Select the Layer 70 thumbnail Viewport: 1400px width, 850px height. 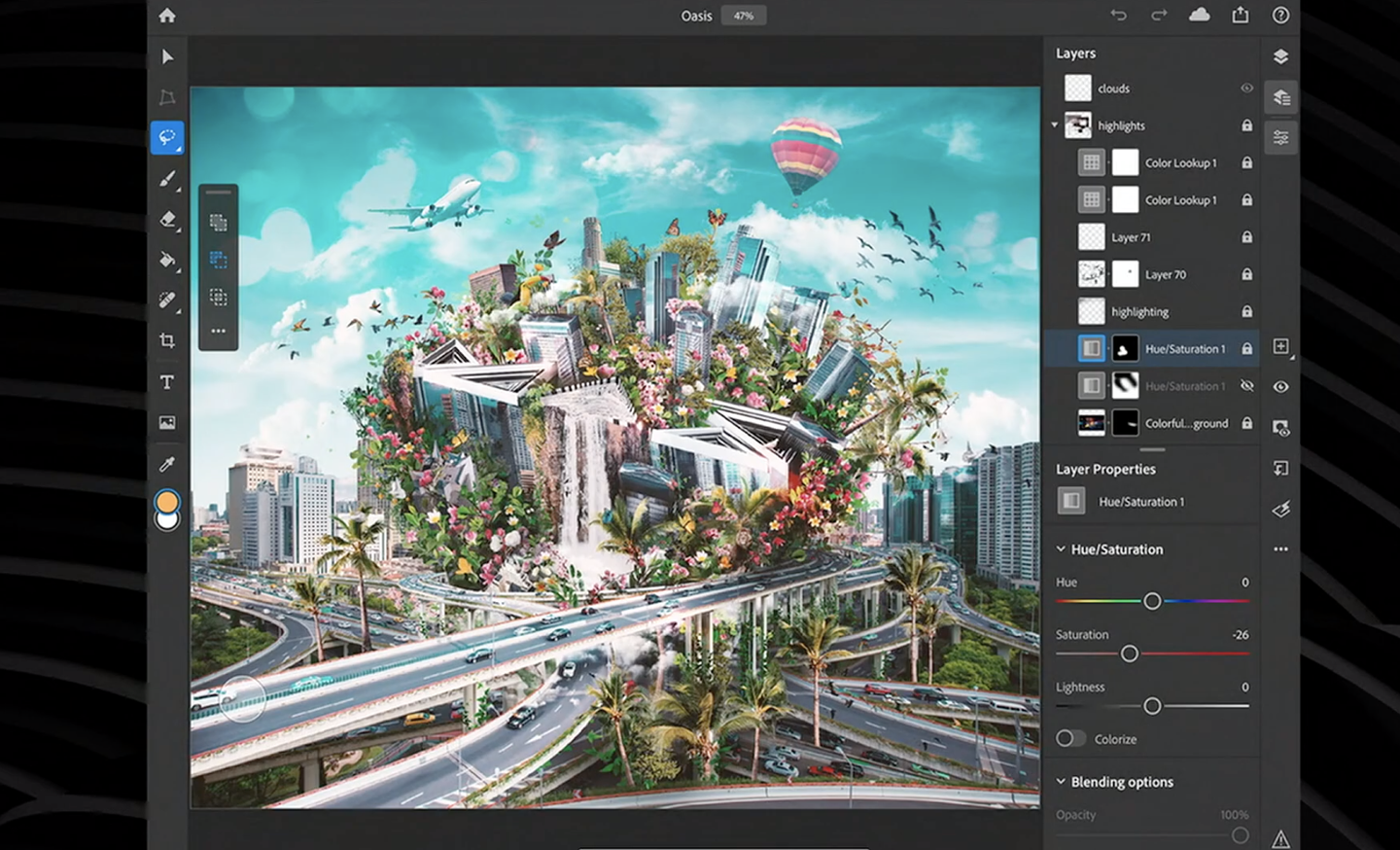1091,274
